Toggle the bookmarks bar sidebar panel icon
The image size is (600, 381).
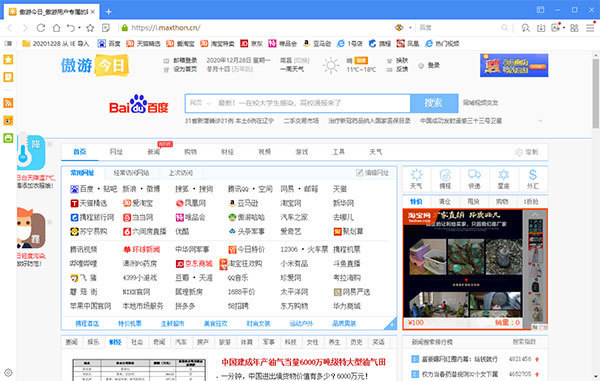8,44
